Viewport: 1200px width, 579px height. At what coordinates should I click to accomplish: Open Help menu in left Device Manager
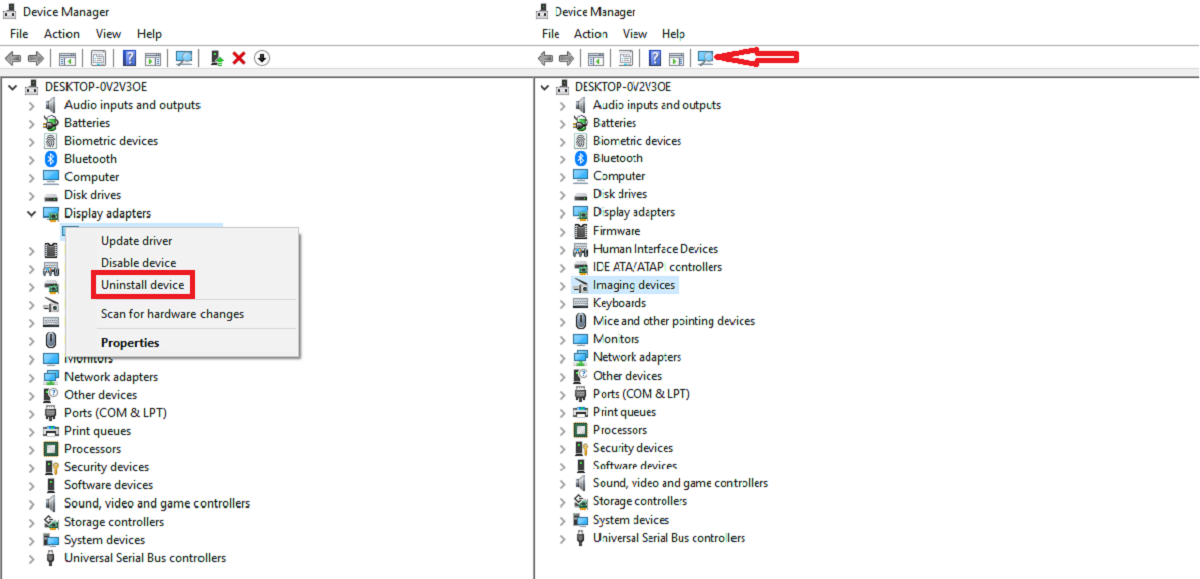149,34
